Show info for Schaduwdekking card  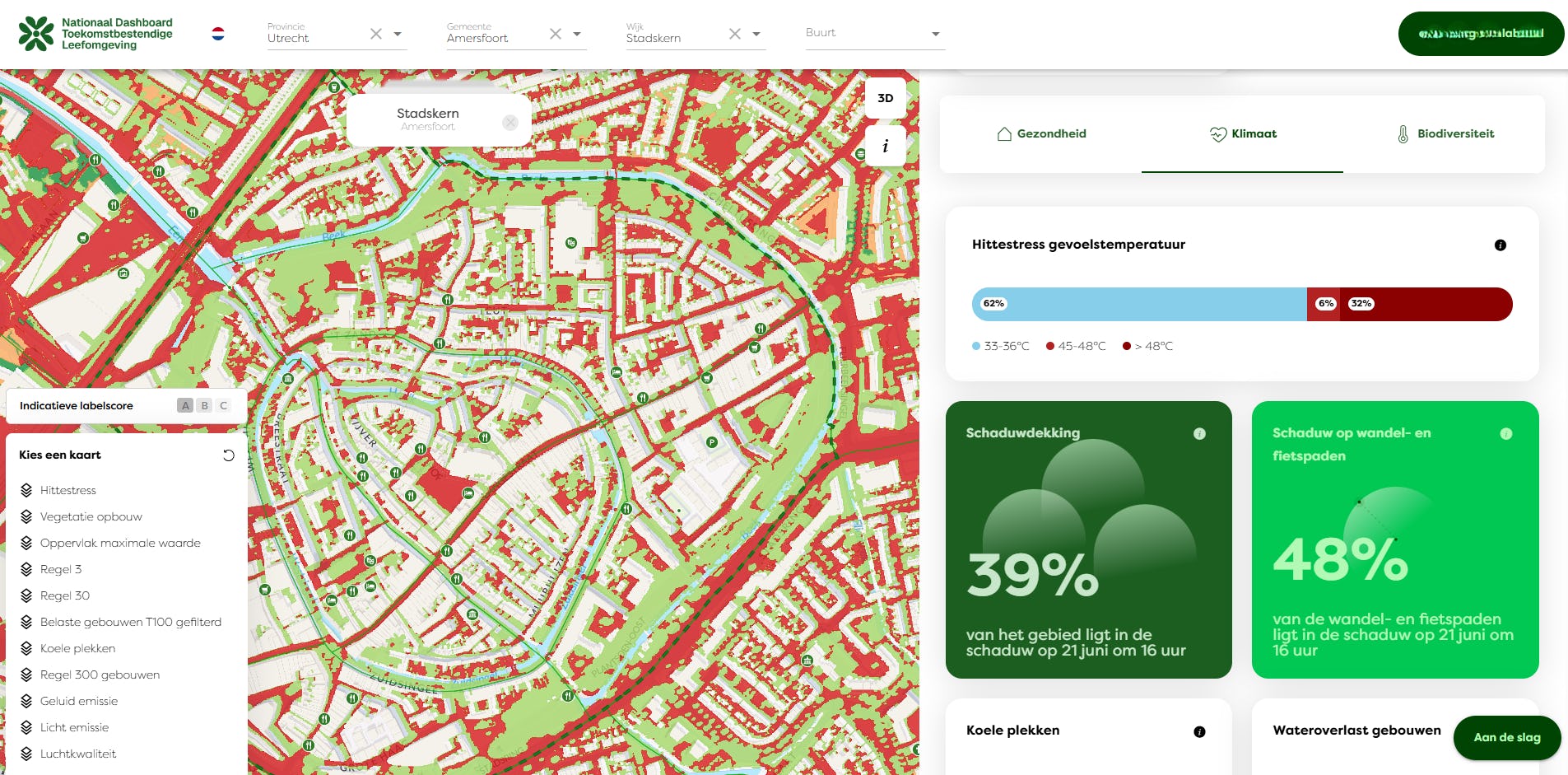[x=1199, y=433]
